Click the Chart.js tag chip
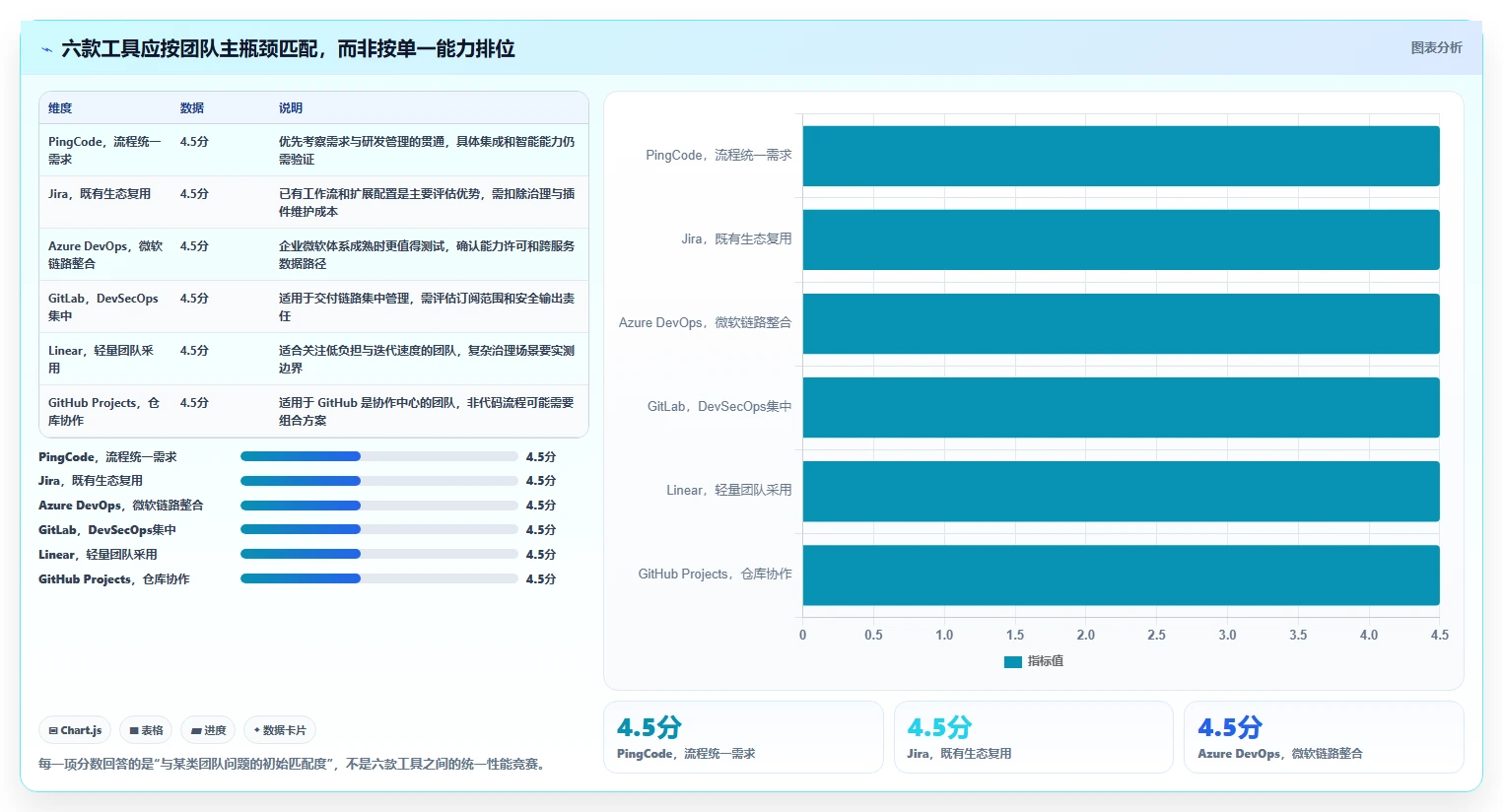 click(x=75, y=730)
